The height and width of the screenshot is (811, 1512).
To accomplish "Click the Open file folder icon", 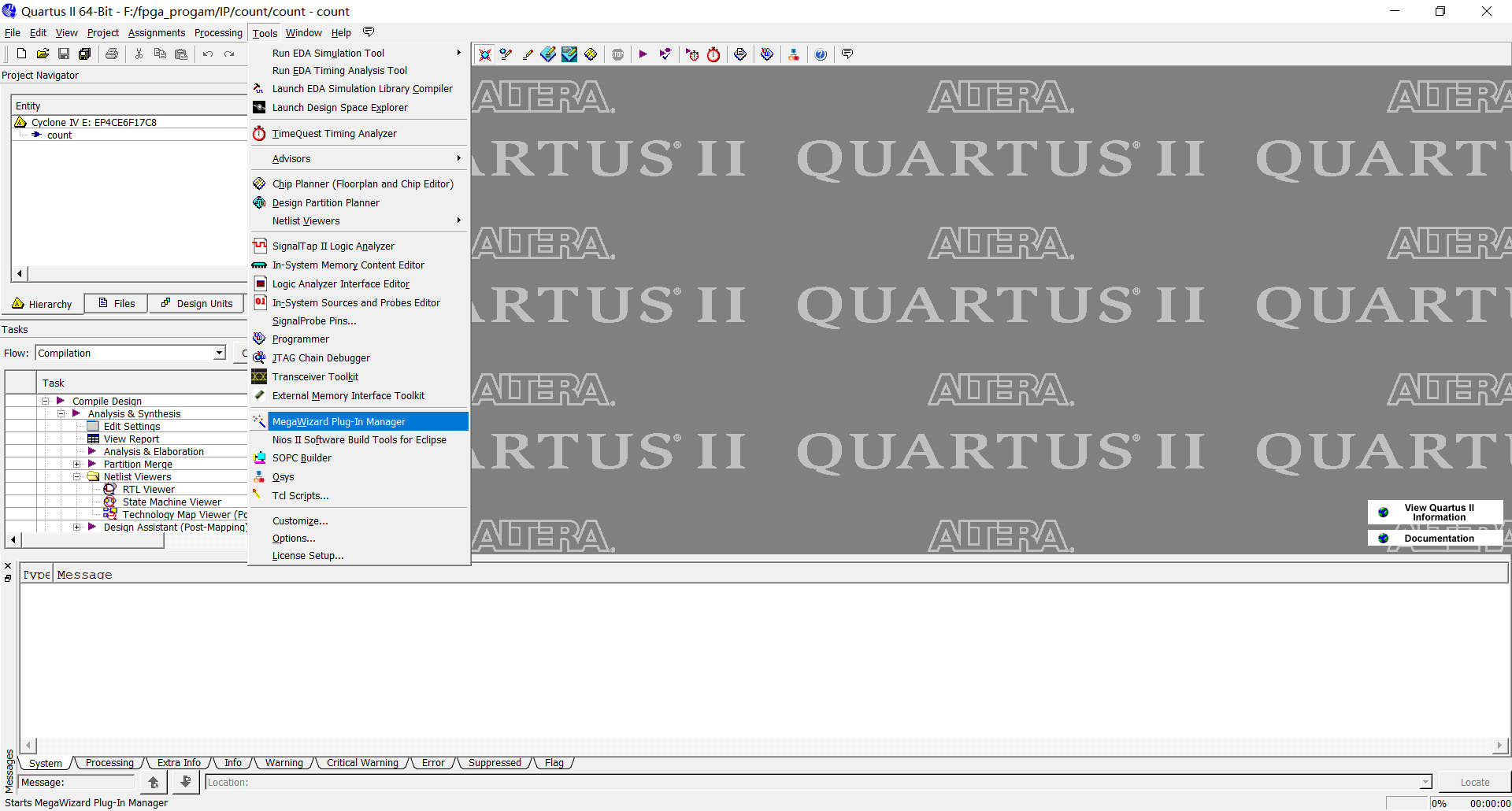I will tap(43, 54).
